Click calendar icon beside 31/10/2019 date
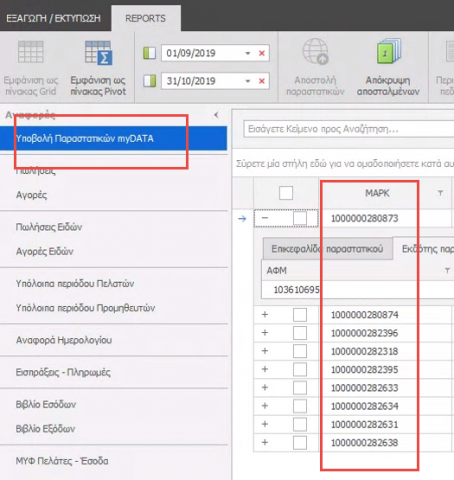454x480 pixels. (x=149, y=81)
